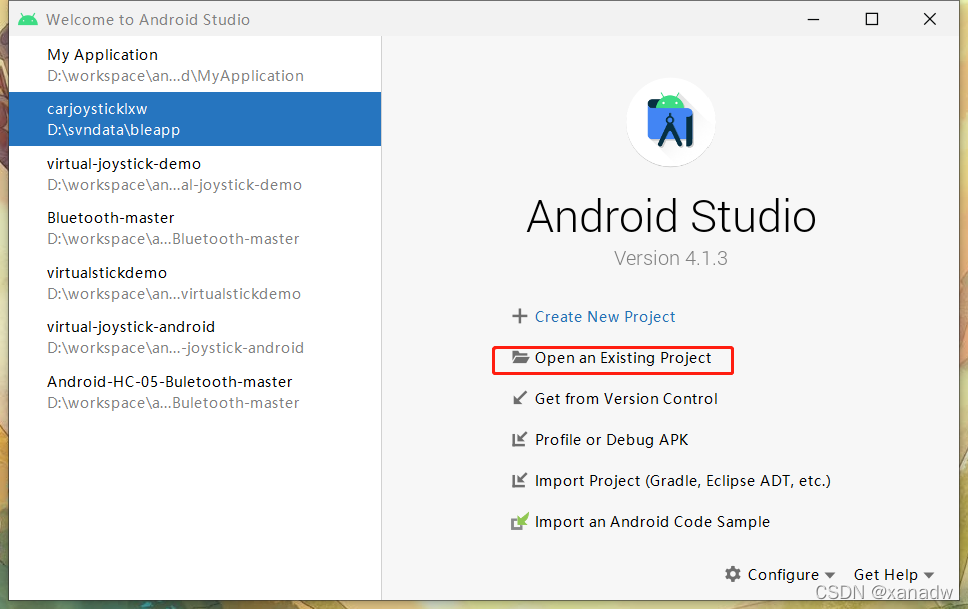This screenshot has width=968, height=609.
Task: Expand the Configure dropdown arrow
Action: tap(830, 576)
